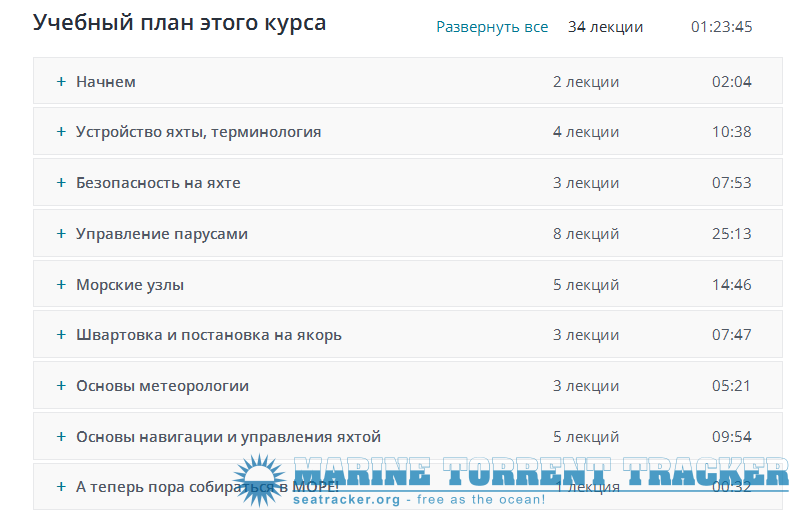Click the sun logo of Marine Torrent Tracker
The image size is (806, 522).
pyautogui.click(x=260, y=480)
